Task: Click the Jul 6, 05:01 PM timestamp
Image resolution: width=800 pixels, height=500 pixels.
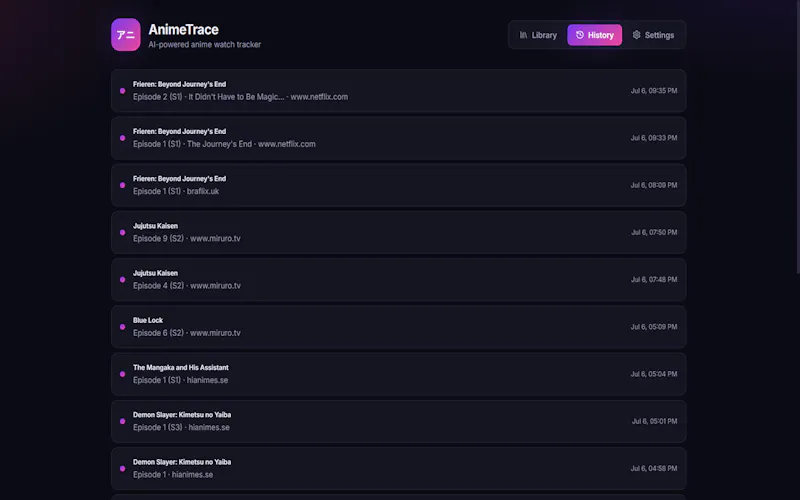Action: click(x=655, y=421)
